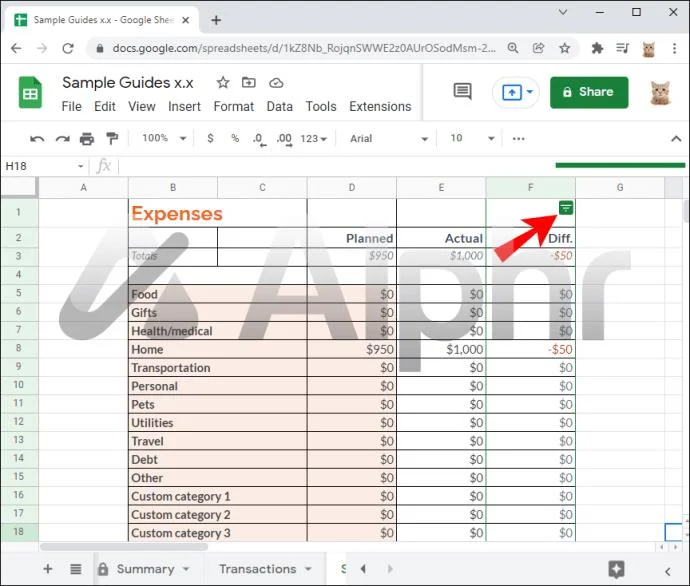
Task: Click the redo arrow icon
Action: click(62, 139)
